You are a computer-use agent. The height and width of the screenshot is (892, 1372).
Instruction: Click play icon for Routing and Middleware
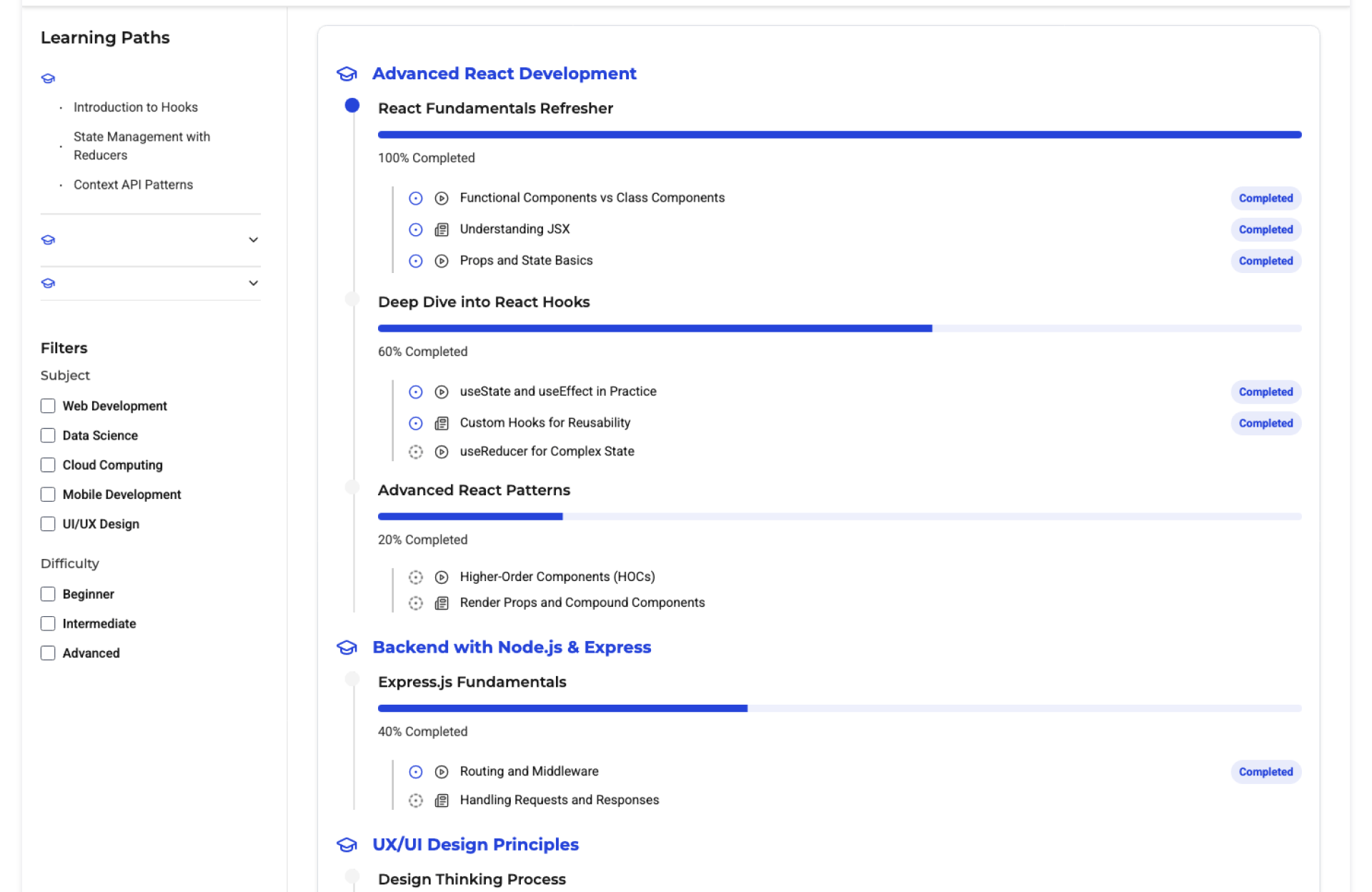coord(442,772)
